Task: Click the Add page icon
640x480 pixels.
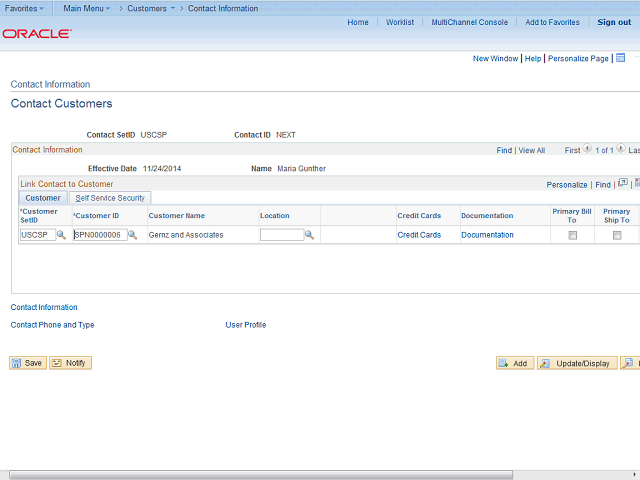Action: (503, 363)
